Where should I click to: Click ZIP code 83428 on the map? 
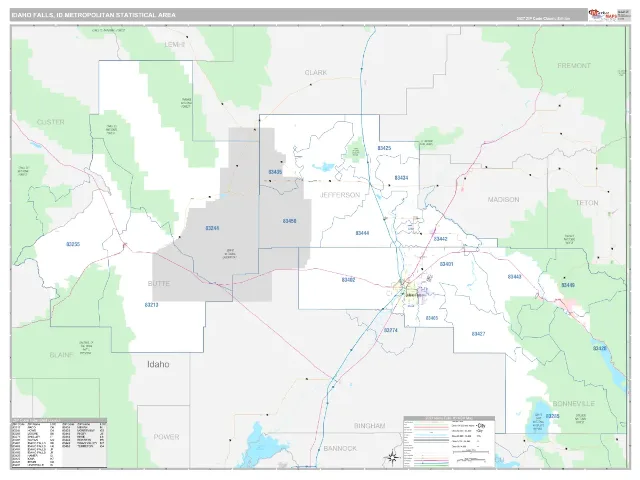(x=600, y=349)
